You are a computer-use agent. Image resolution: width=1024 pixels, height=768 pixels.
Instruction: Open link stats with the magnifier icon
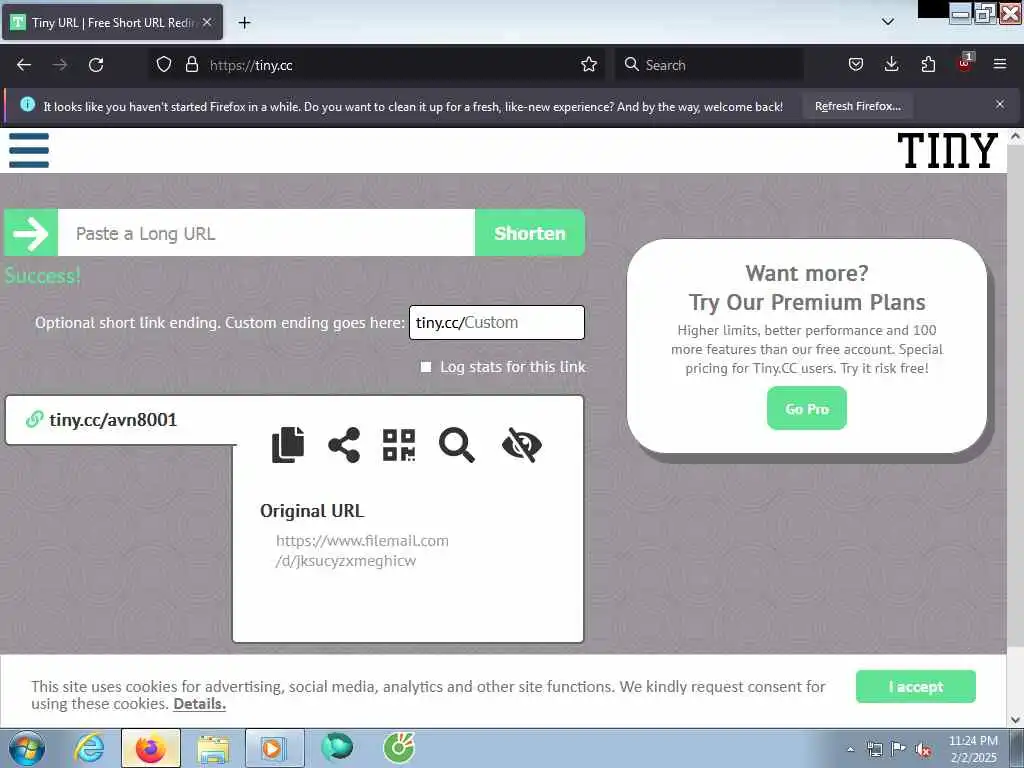tap(456, 445)
